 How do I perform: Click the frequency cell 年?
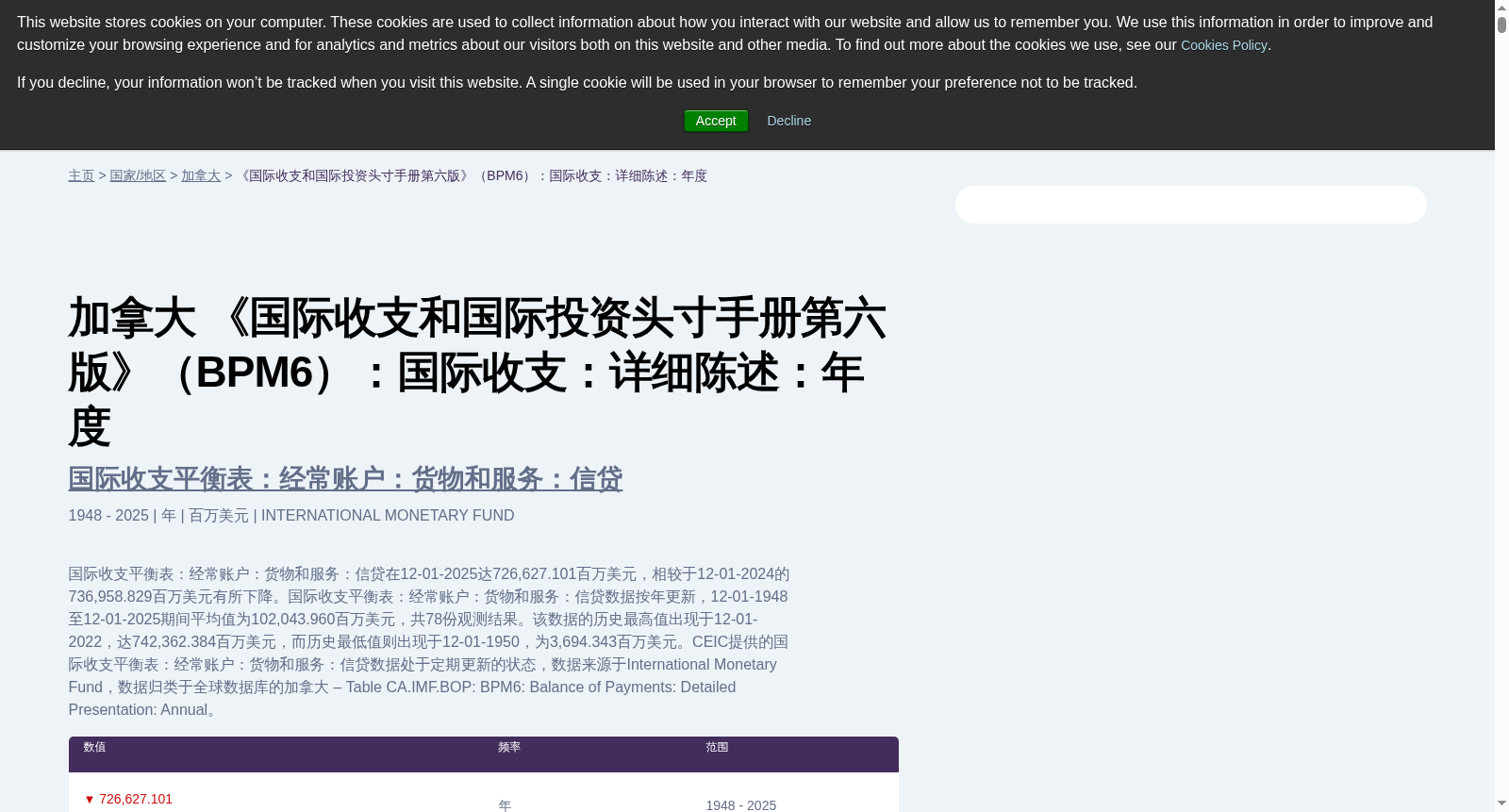click(505, 805)
